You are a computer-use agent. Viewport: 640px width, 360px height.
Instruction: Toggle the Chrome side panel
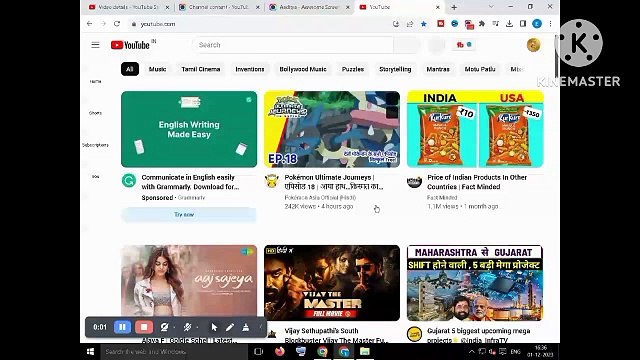click(x=523, y=24)
